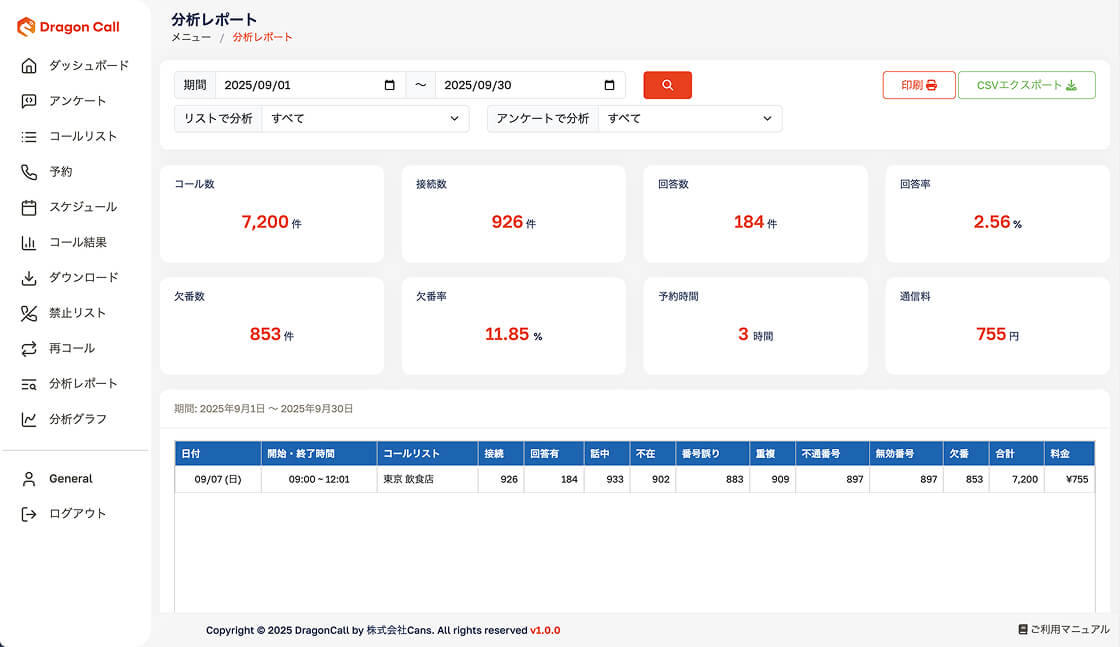The height and width of the screenshot is (647, 1120).
Task: Open 予約 phone icon in sidebar
Action: (29, 172)
